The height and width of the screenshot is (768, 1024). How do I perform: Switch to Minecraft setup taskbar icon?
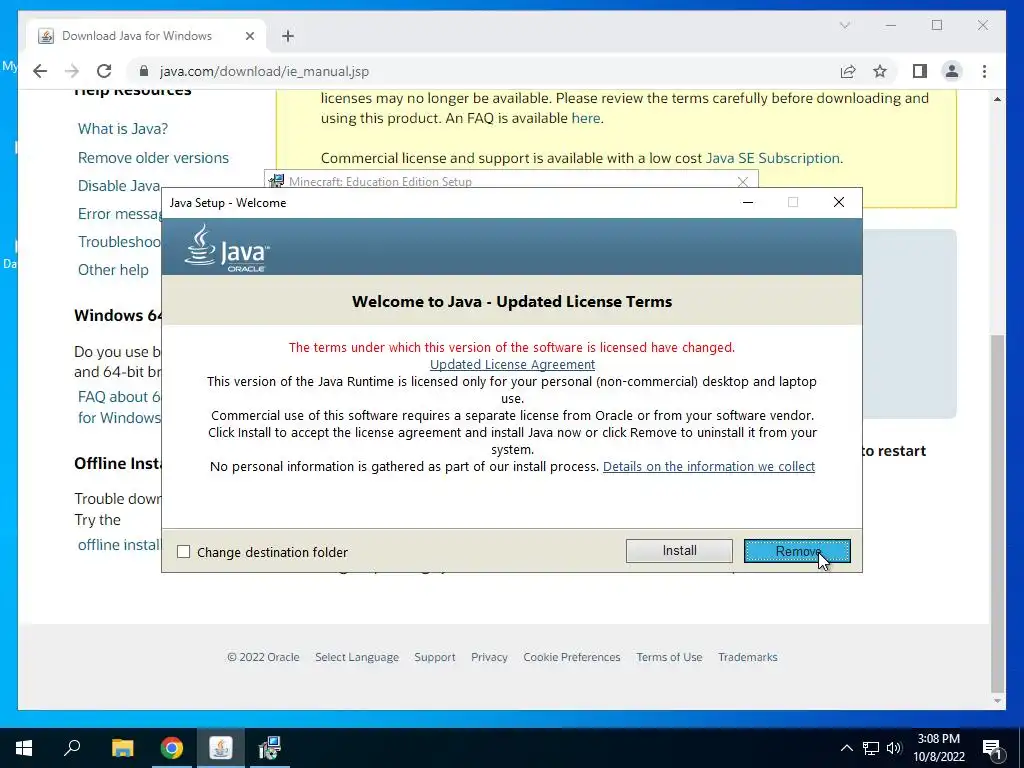point(270,748)
